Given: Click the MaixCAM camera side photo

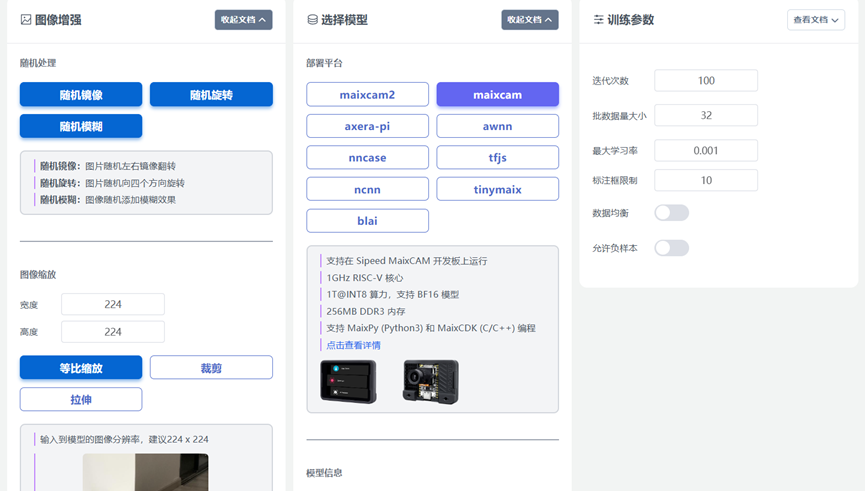Looking at the screenshot, I should (x=431, y=382).
